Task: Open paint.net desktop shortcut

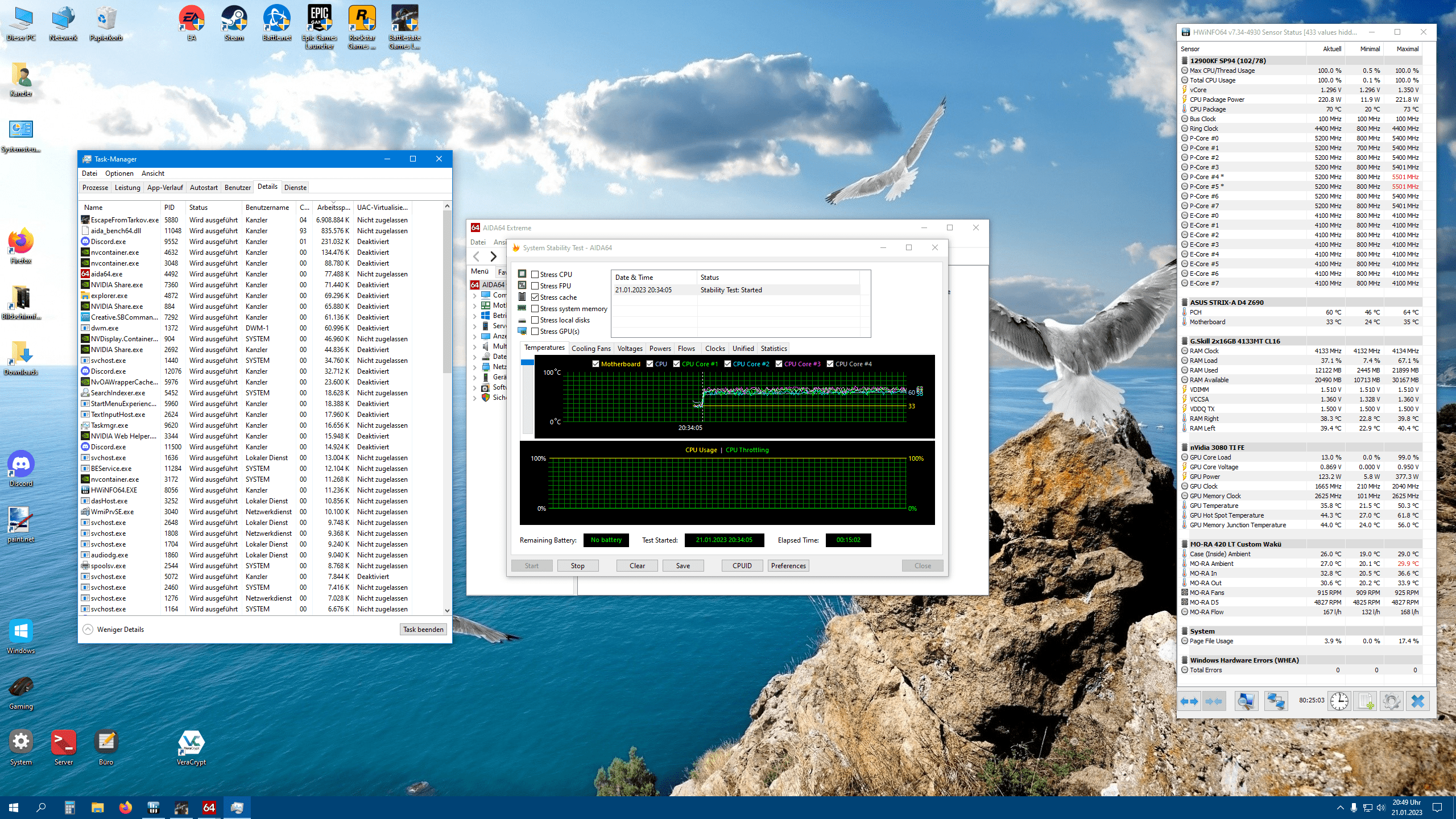Action: coord(21,525)
